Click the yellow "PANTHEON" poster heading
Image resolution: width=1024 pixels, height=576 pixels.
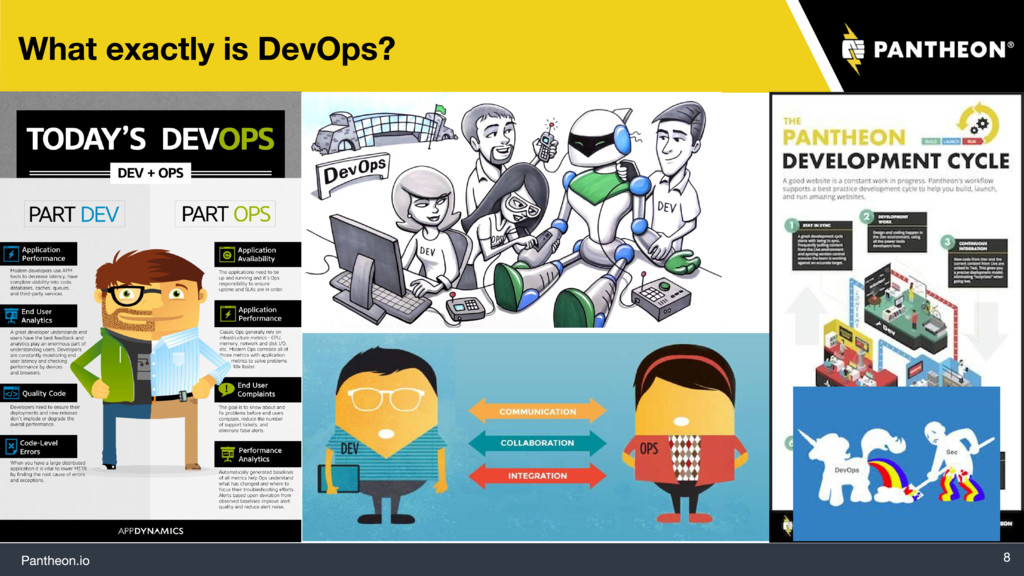click(844, 137)
